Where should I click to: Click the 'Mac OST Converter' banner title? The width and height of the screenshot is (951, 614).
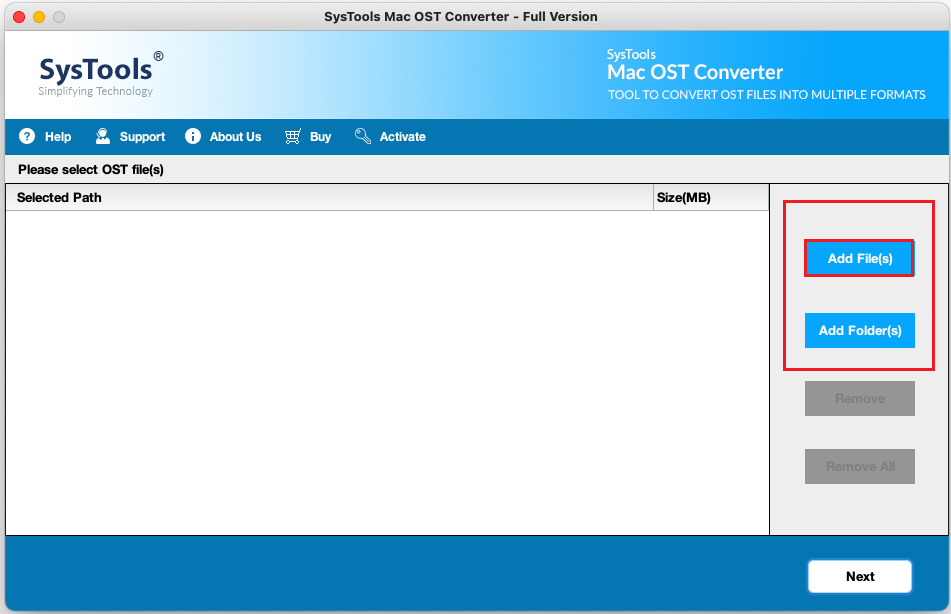point(695,72)
